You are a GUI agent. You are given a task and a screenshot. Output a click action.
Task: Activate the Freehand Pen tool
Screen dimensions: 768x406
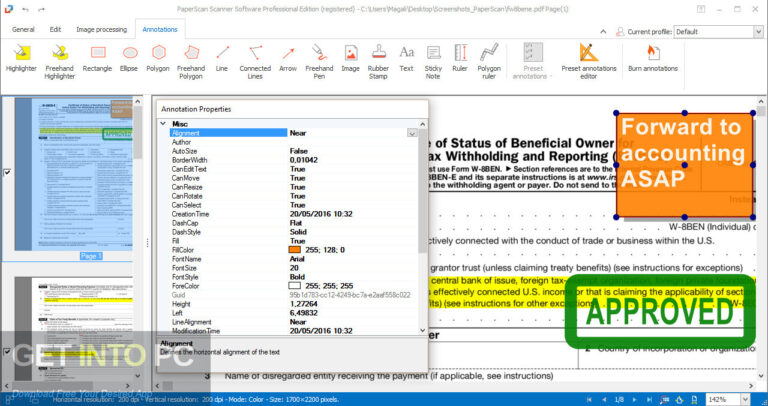coord(319,62)
